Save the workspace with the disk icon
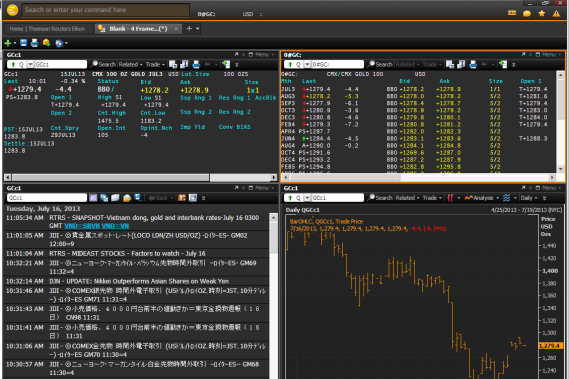The width and height of the screenshot is (569, 379). click(24, 43)
